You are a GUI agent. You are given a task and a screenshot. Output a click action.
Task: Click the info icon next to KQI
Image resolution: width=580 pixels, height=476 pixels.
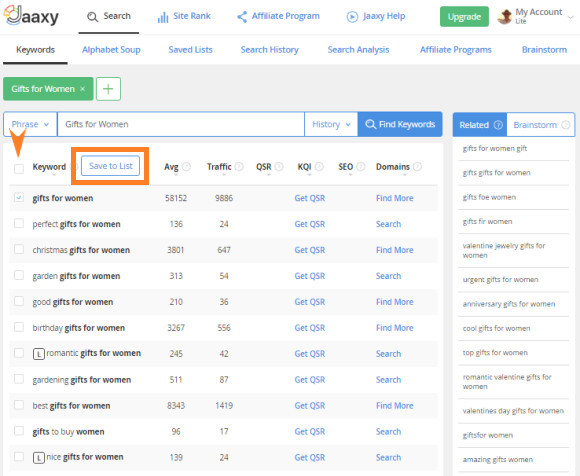319,166
